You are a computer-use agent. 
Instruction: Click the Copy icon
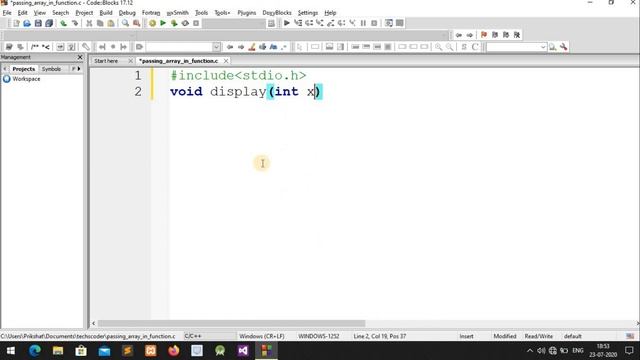100,23
